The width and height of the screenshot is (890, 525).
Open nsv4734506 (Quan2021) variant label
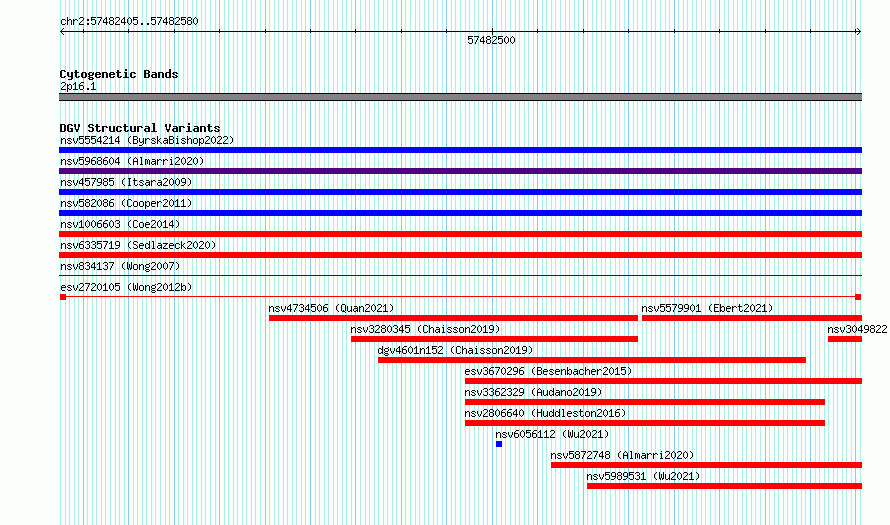pos(331,308)
